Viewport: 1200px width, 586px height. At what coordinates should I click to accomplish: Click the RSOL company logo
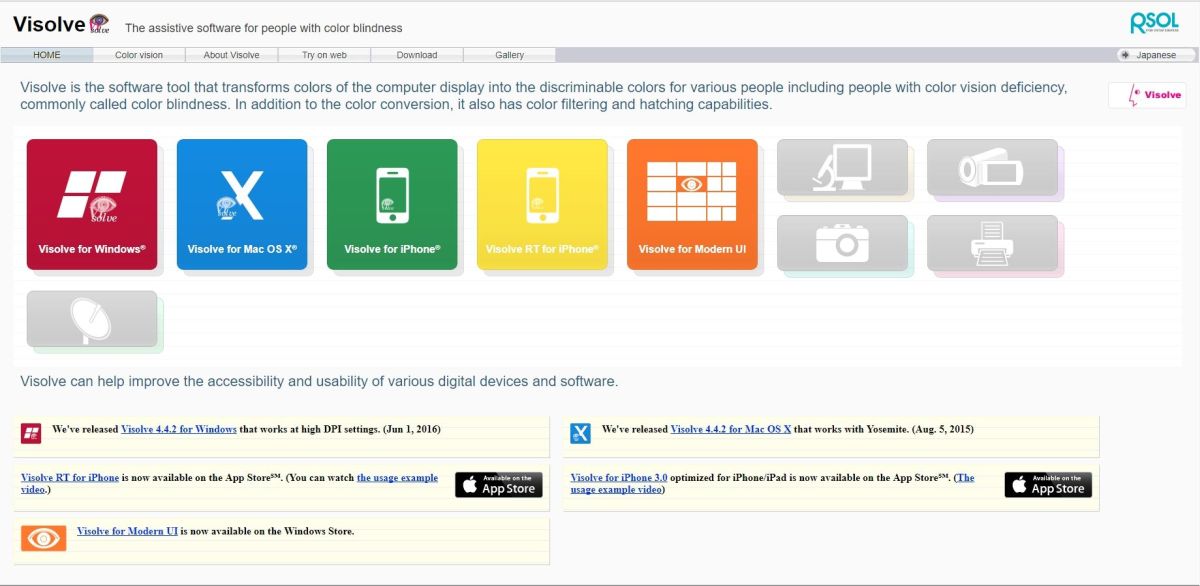[x=1155, y=22]
